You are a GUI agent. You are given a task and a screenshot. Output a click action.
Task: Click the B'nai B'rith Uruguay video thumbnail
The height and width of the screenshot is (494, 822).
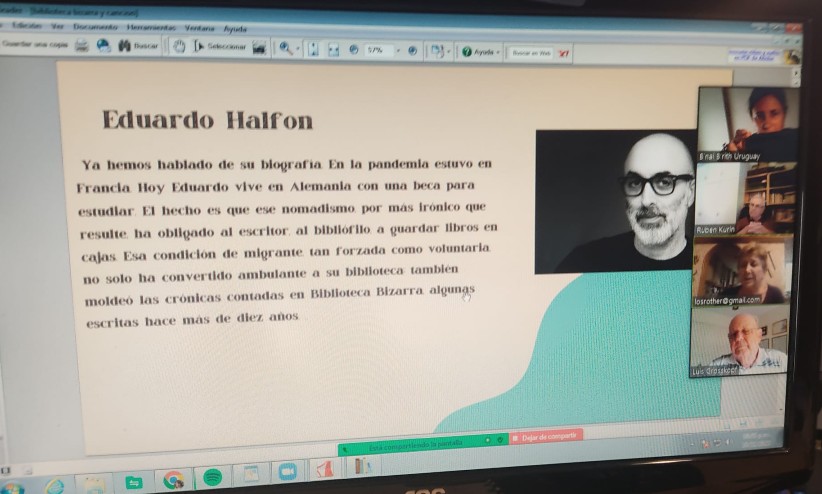coord(748,125)
